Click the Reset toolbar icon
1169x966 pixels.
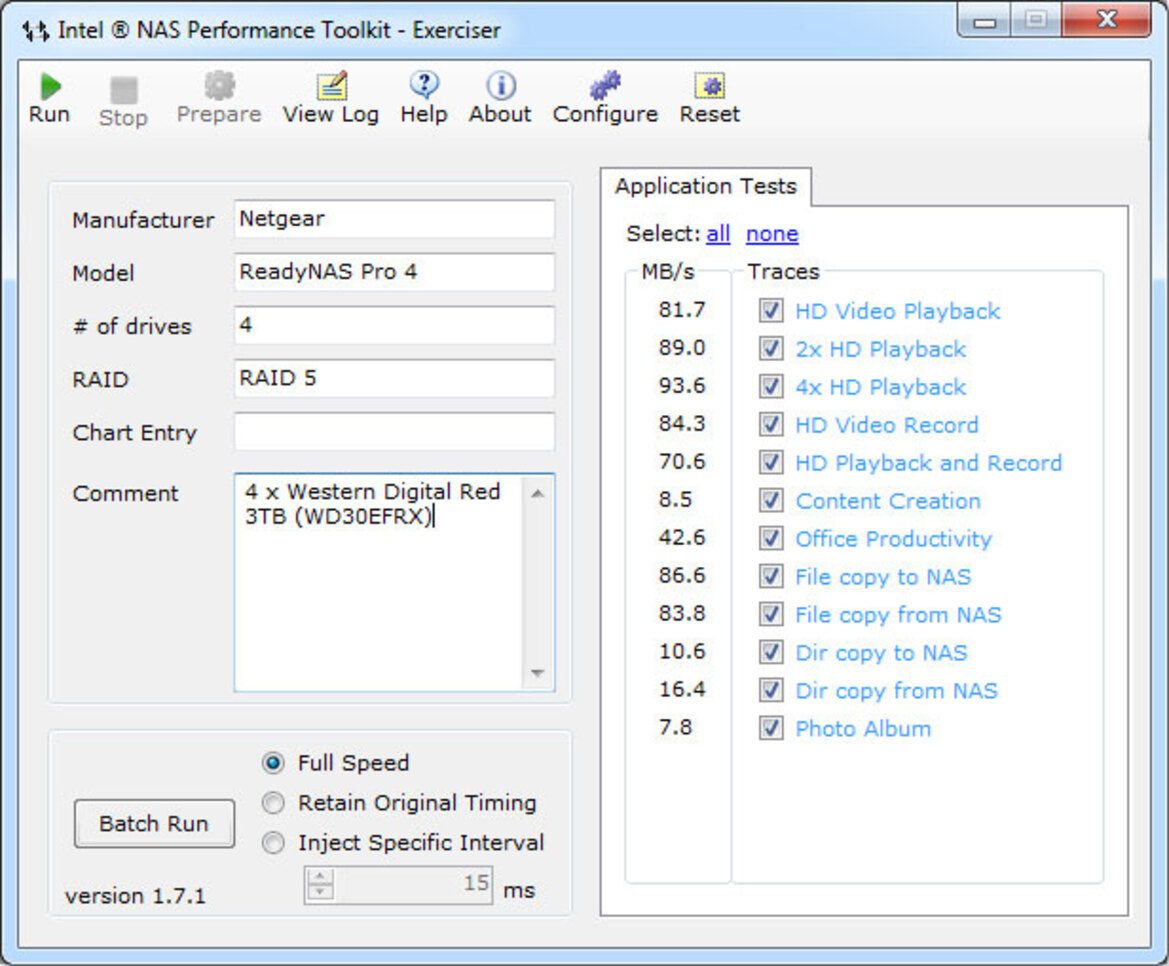tap(710, 86)
